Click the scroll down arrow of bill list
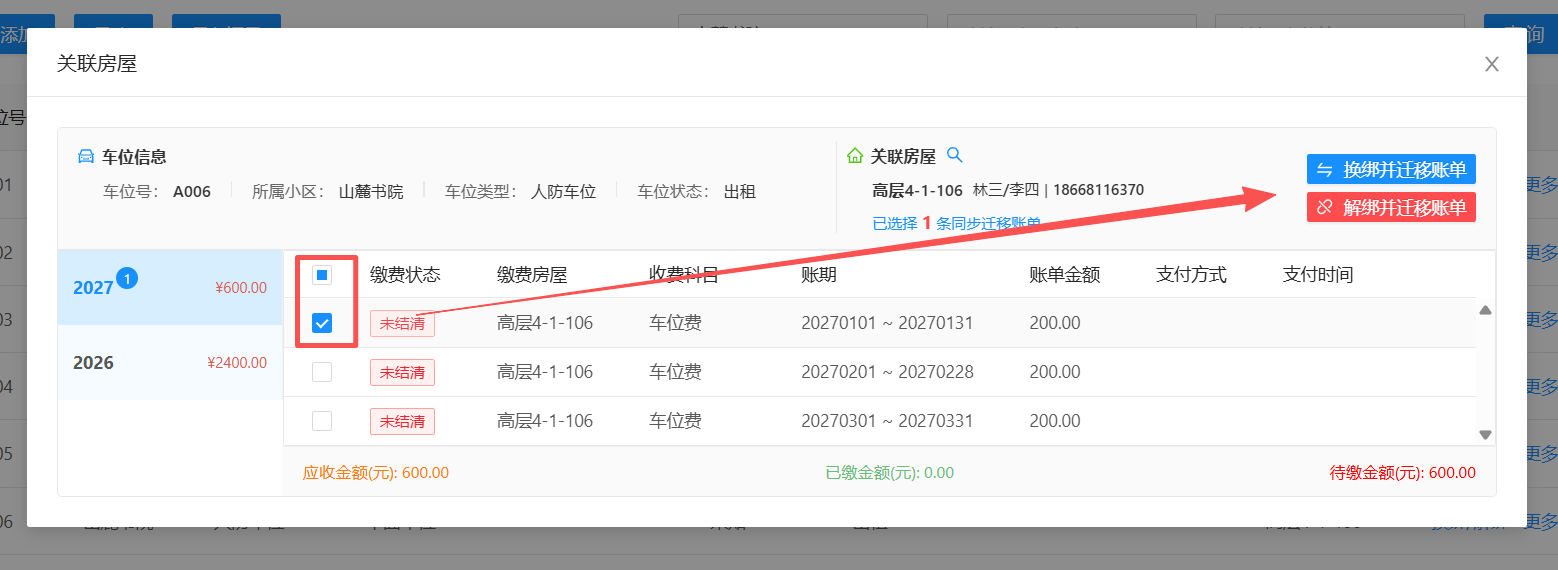Image resolution: width=1558 pixels, height=570 pixels. pyautogui.click(x=1485, y=434)
